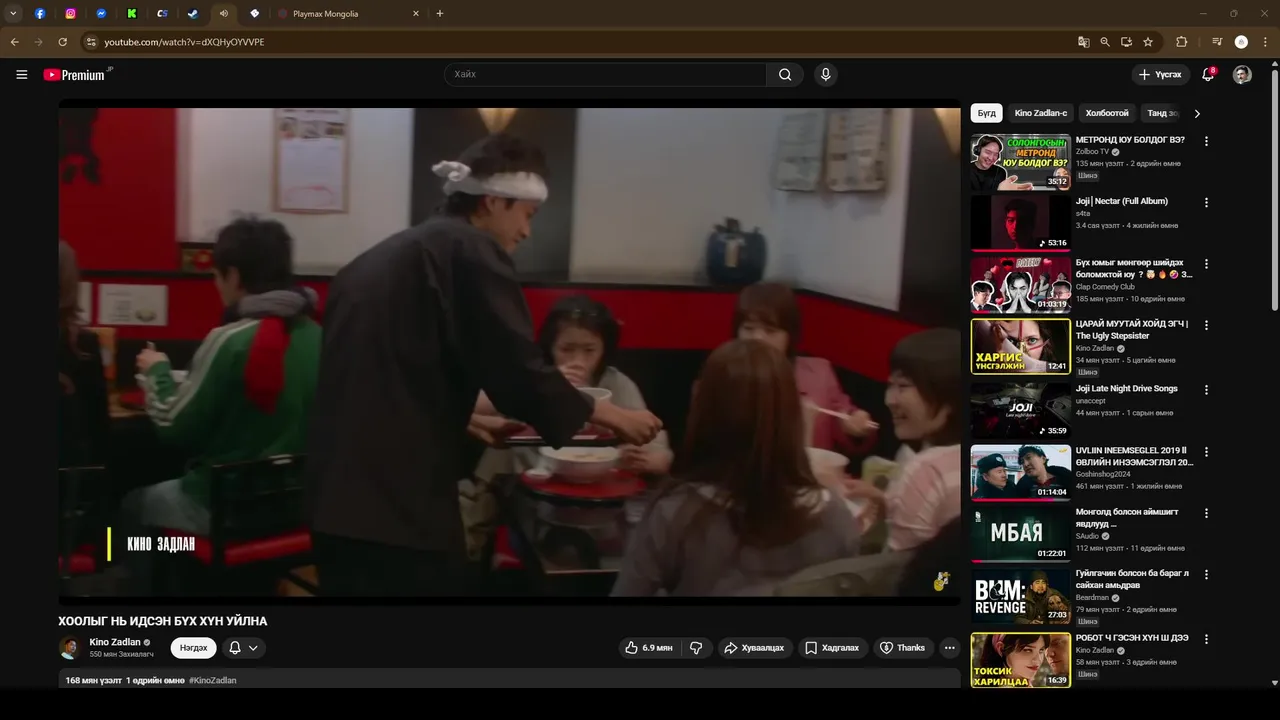This screenshot has width=1280, height=720.
Task: Open options for Clap Comedy Club video
Action: (x=1206, y=264)
